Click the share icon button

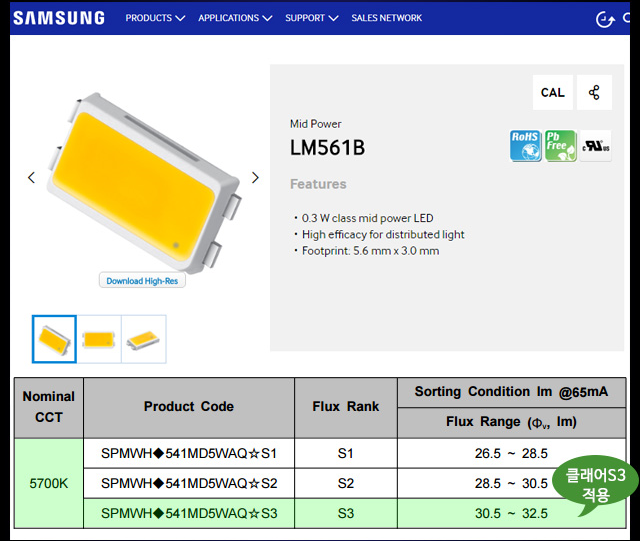pos(594,92)
